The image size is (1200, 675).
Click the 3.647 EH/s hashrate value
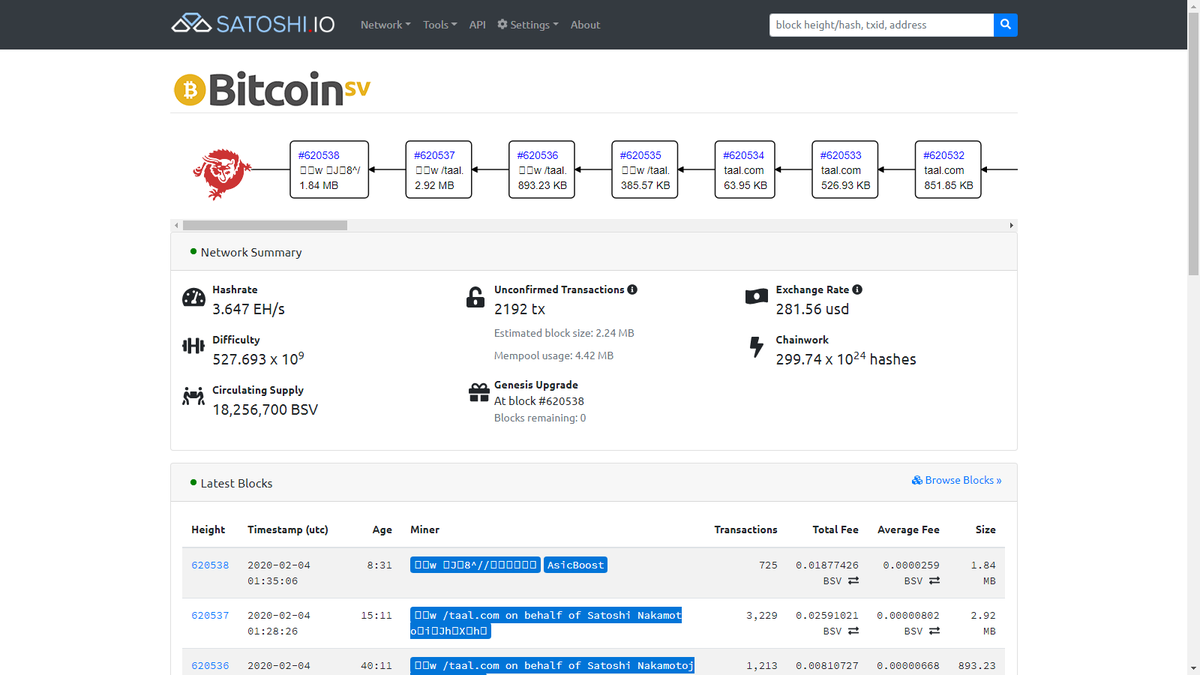tap(249, 309)
